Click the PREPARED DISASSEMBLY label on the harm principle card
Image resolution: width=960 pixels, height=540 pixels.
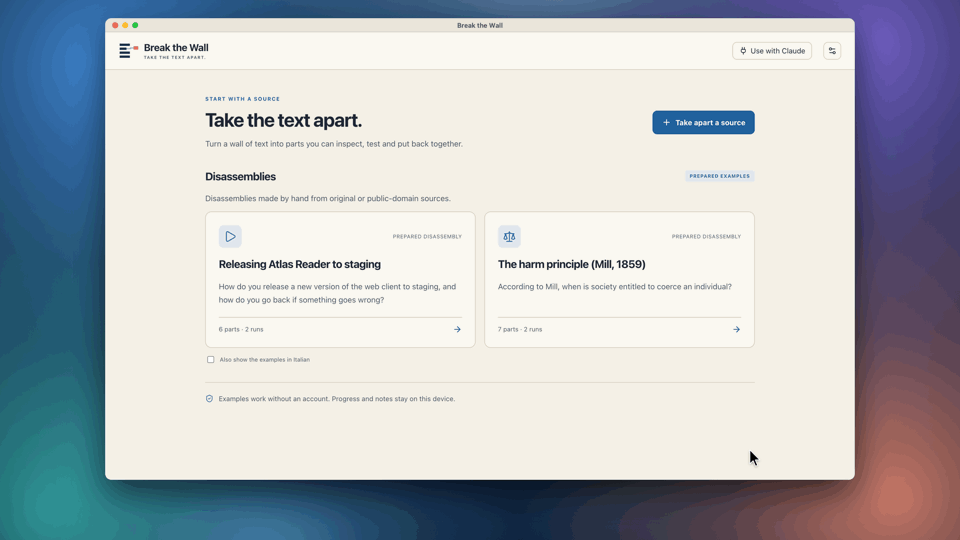click(x=706, y=236)
